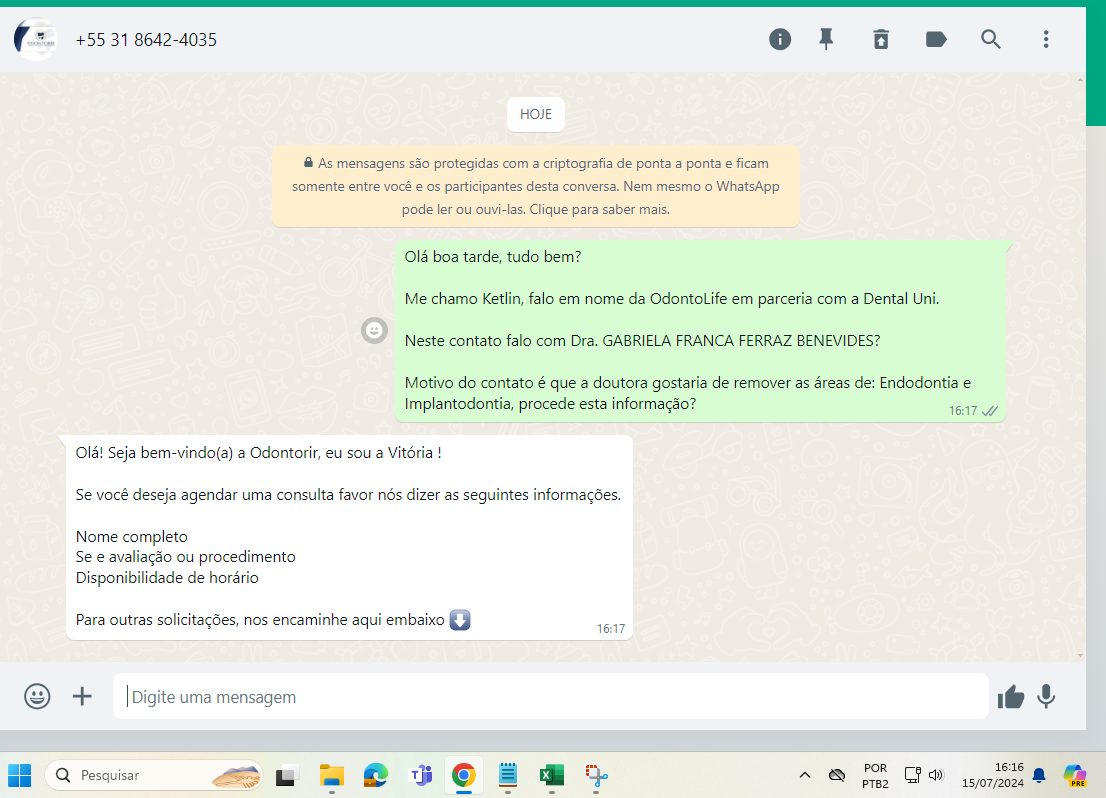Open Notepad app on taskbar

(x=508, y=775)
